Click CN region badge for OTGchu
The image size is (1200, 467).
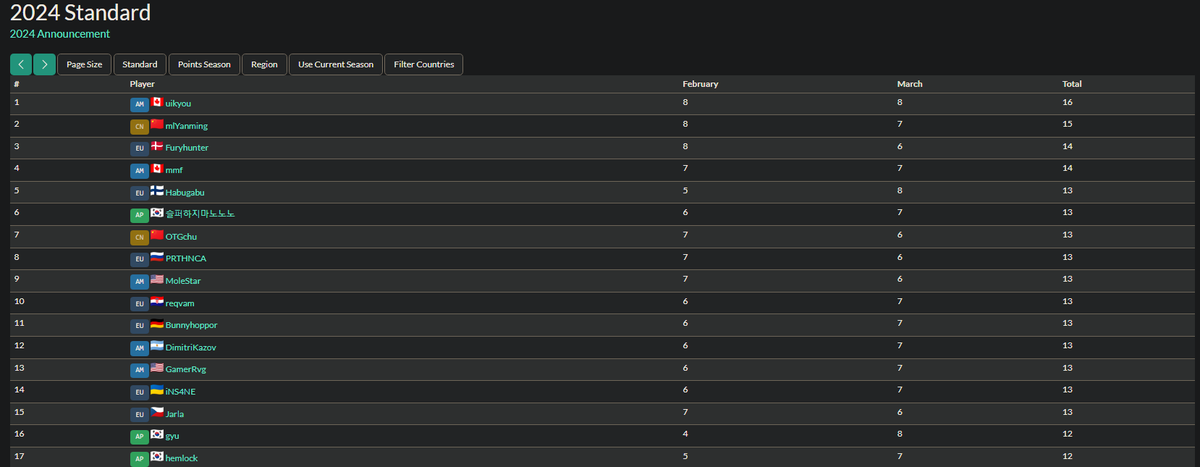tap(139, 237)
